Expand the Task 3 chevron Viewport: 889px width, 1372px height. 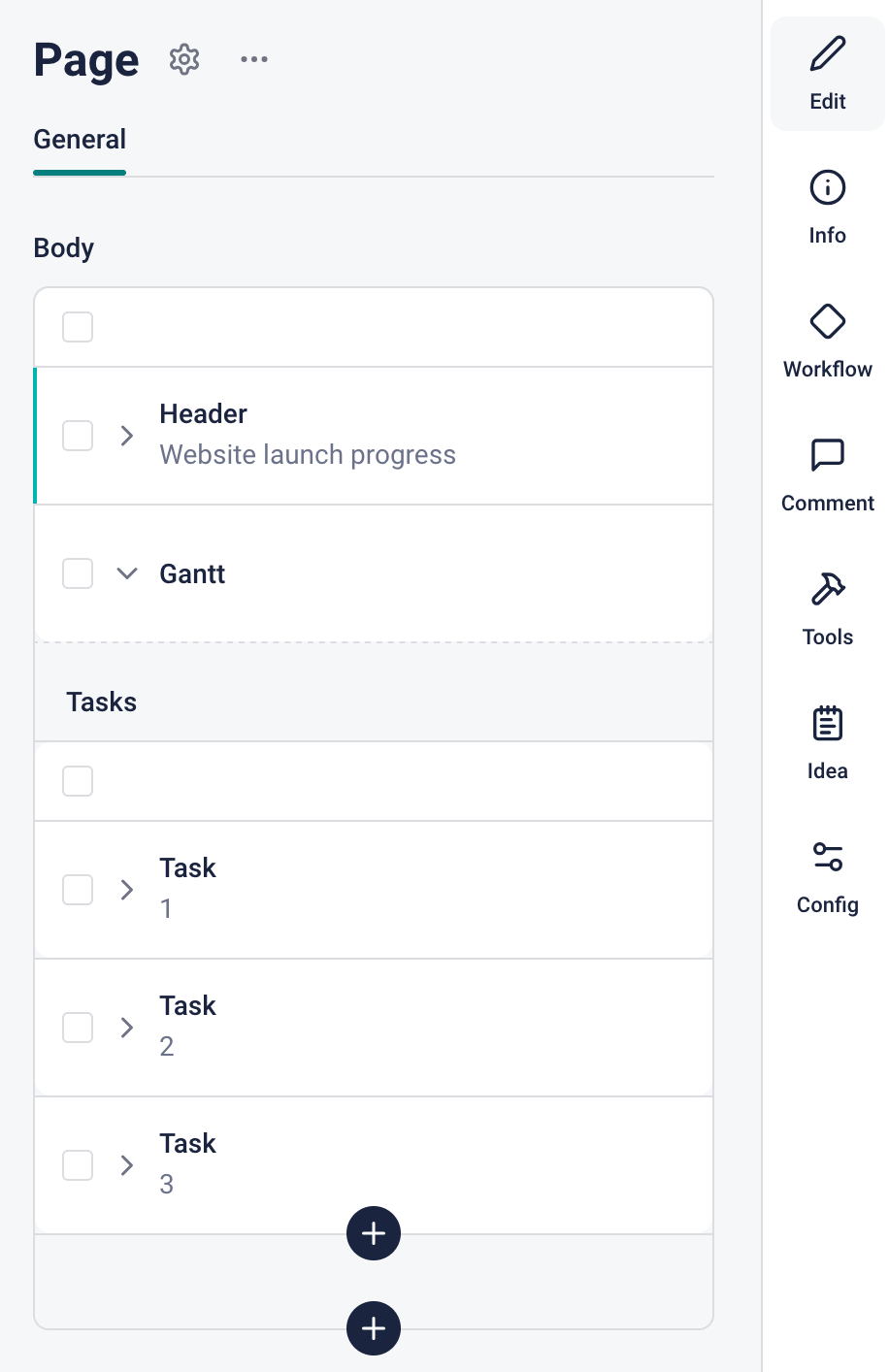[126, 1165]
